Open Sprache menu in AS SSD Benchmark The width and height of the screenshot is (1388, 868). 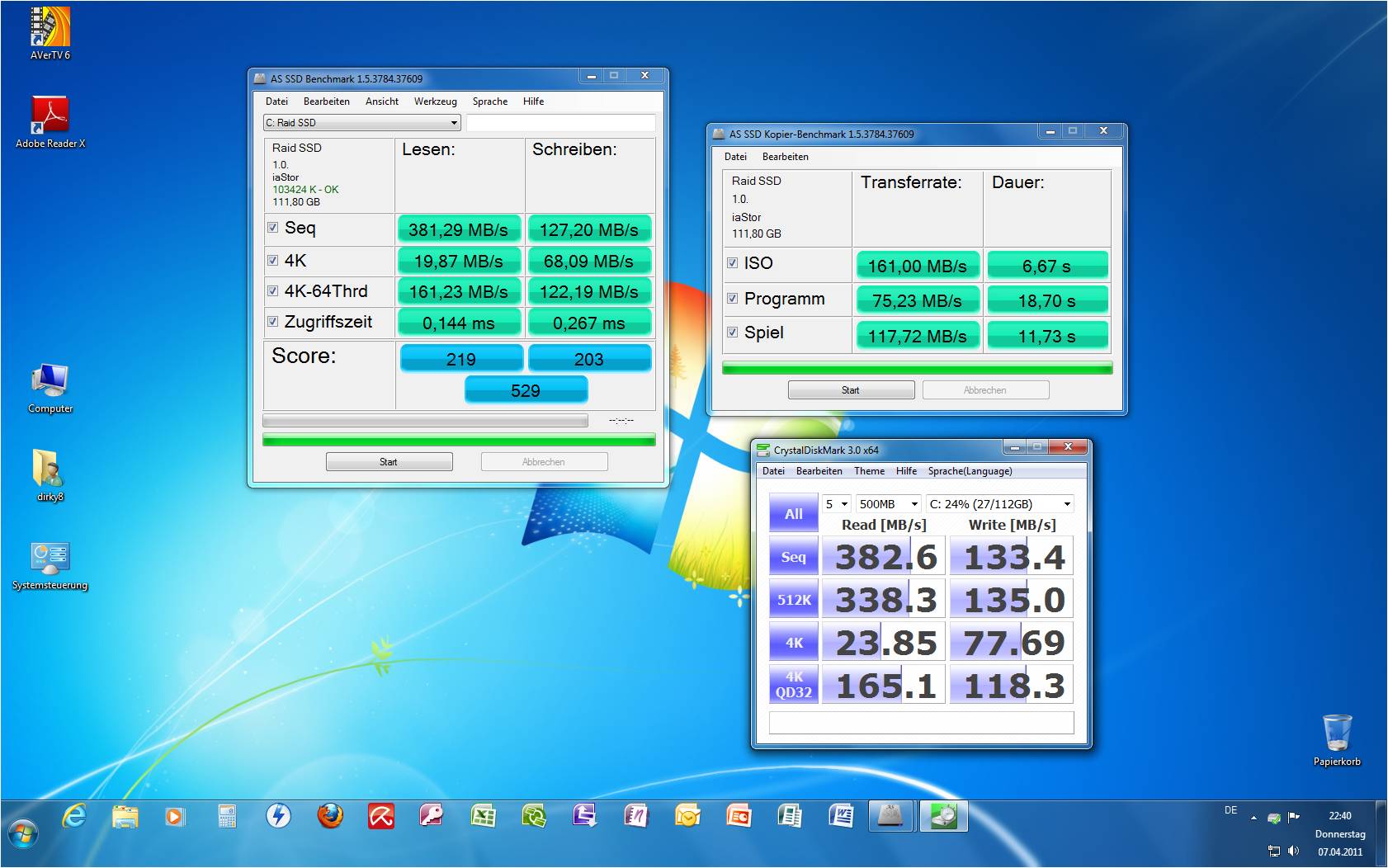(x=490, y=101)
